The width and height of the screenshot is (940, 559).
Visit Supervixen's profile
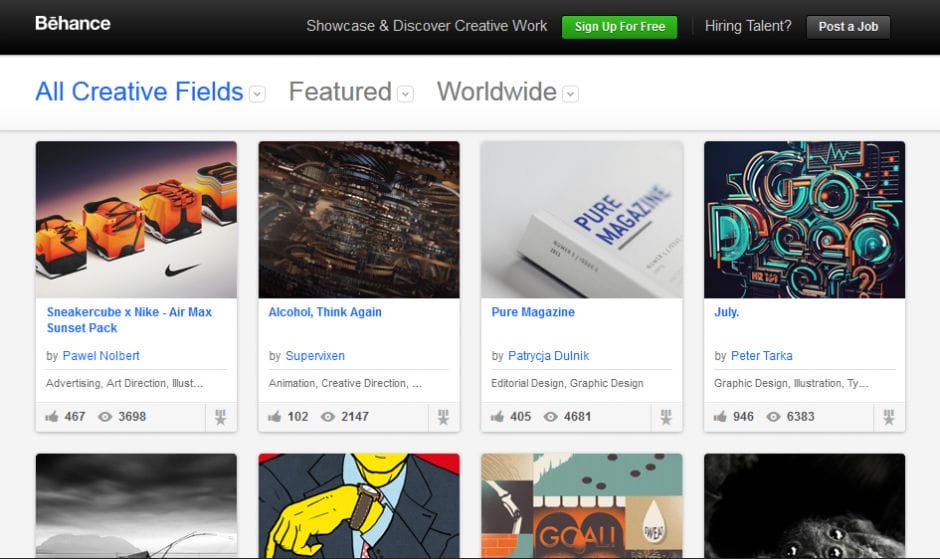pos(315,356)
